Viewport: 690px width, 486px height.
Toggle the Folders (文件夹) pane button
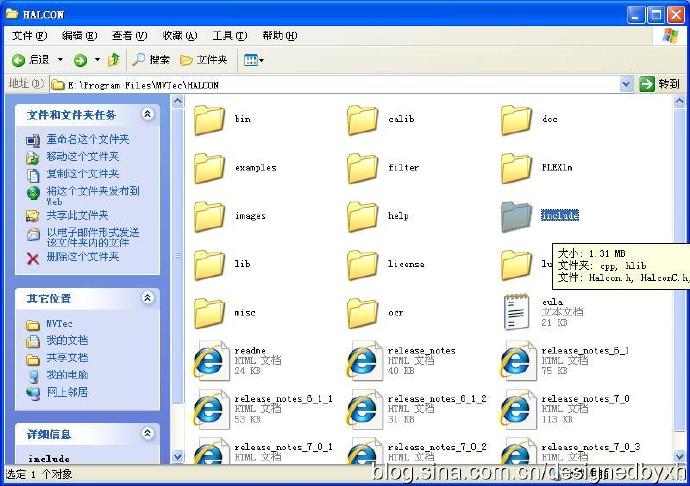pos(204,59)
